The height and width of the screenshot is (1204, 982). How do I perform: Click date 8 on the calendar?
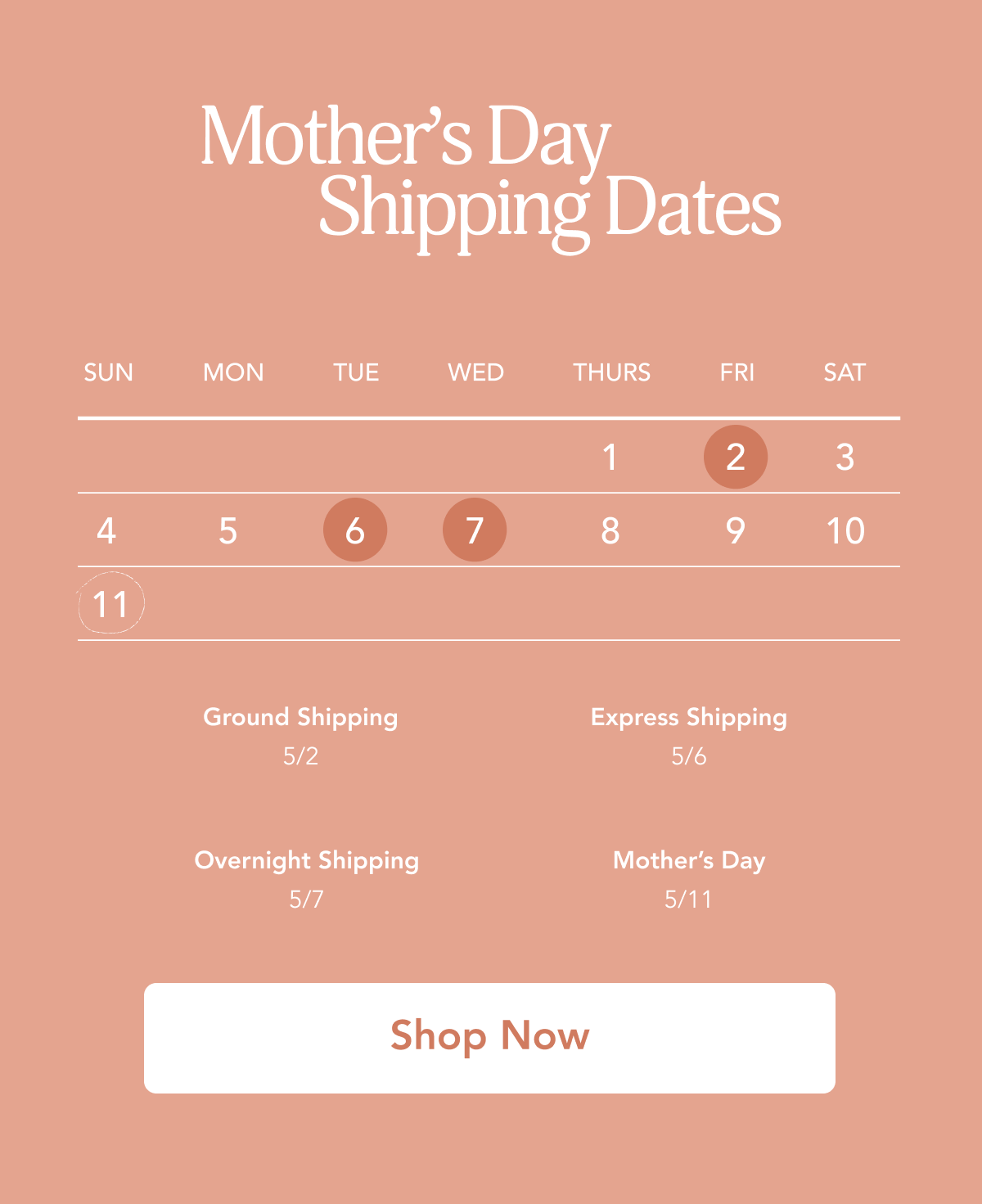(x=610, y=530)
